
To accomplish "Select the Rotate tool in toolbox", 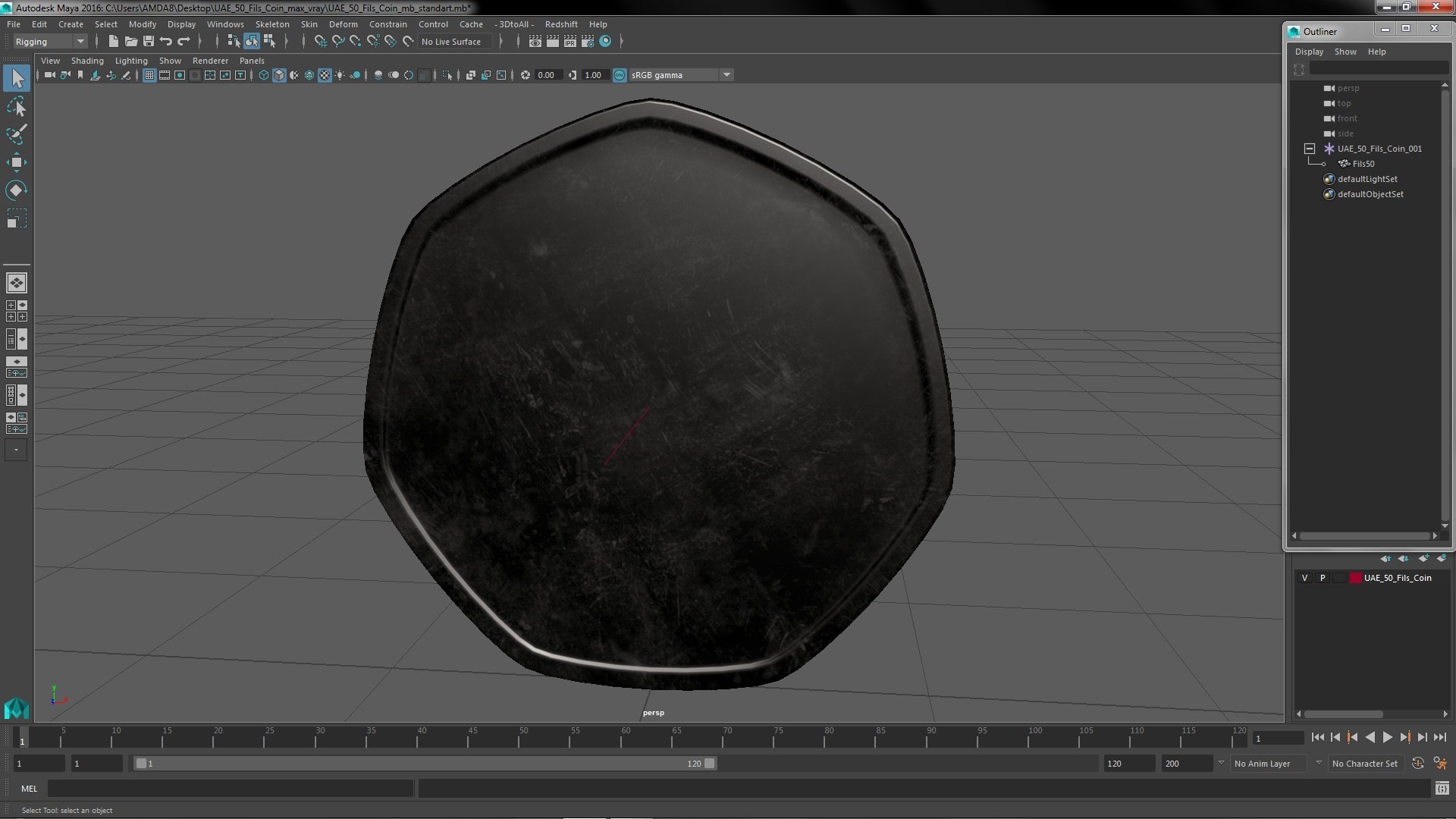I will click(x=16, y=190).
